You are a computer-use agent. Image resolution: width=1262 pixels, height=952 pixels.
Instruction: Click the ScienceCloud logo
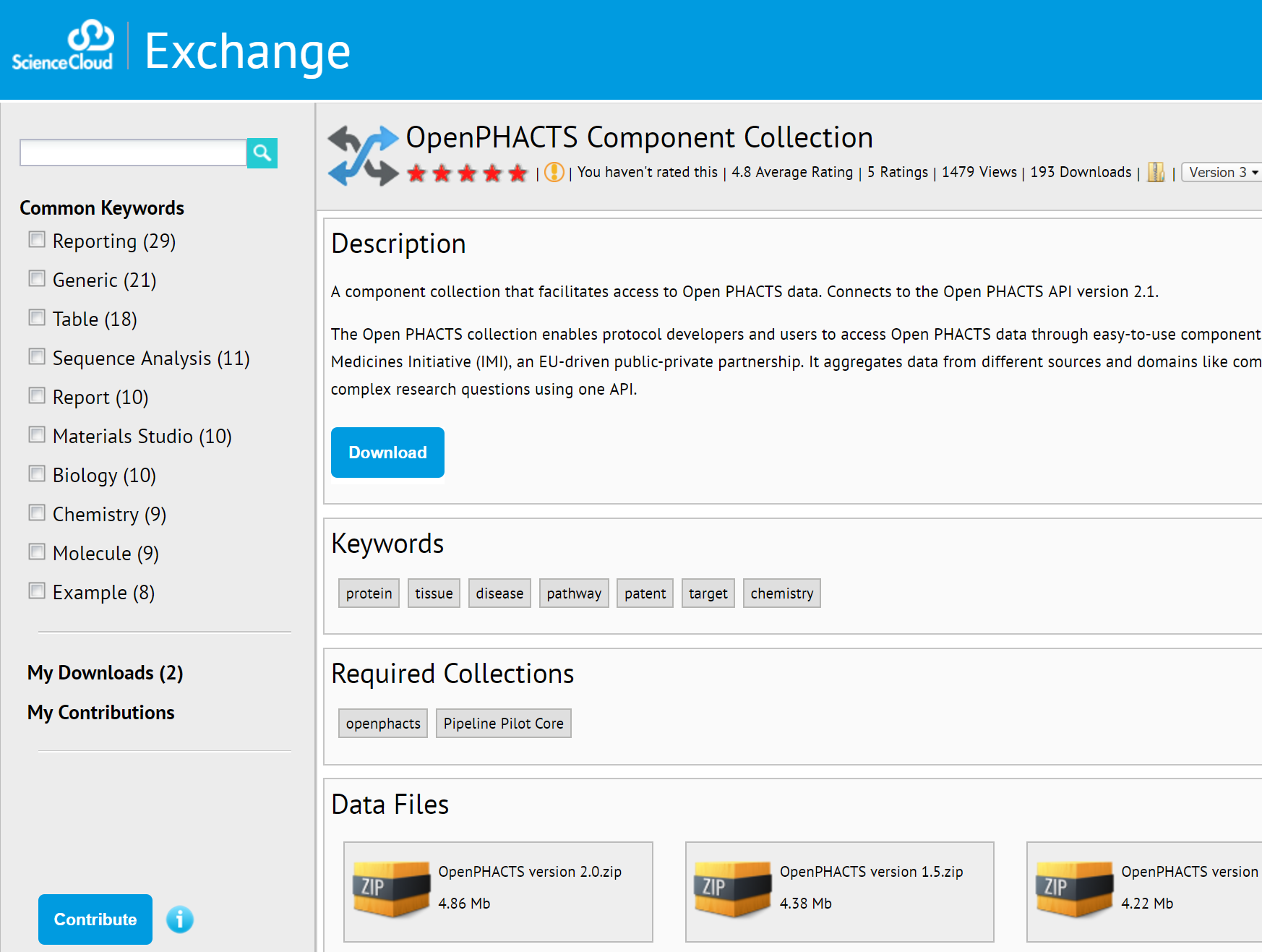(x=63, y=46)
